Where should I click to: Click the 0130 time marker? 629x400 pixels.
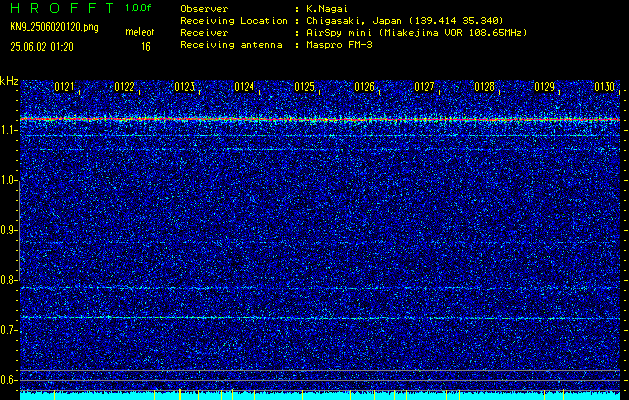(x=605, y=87)
